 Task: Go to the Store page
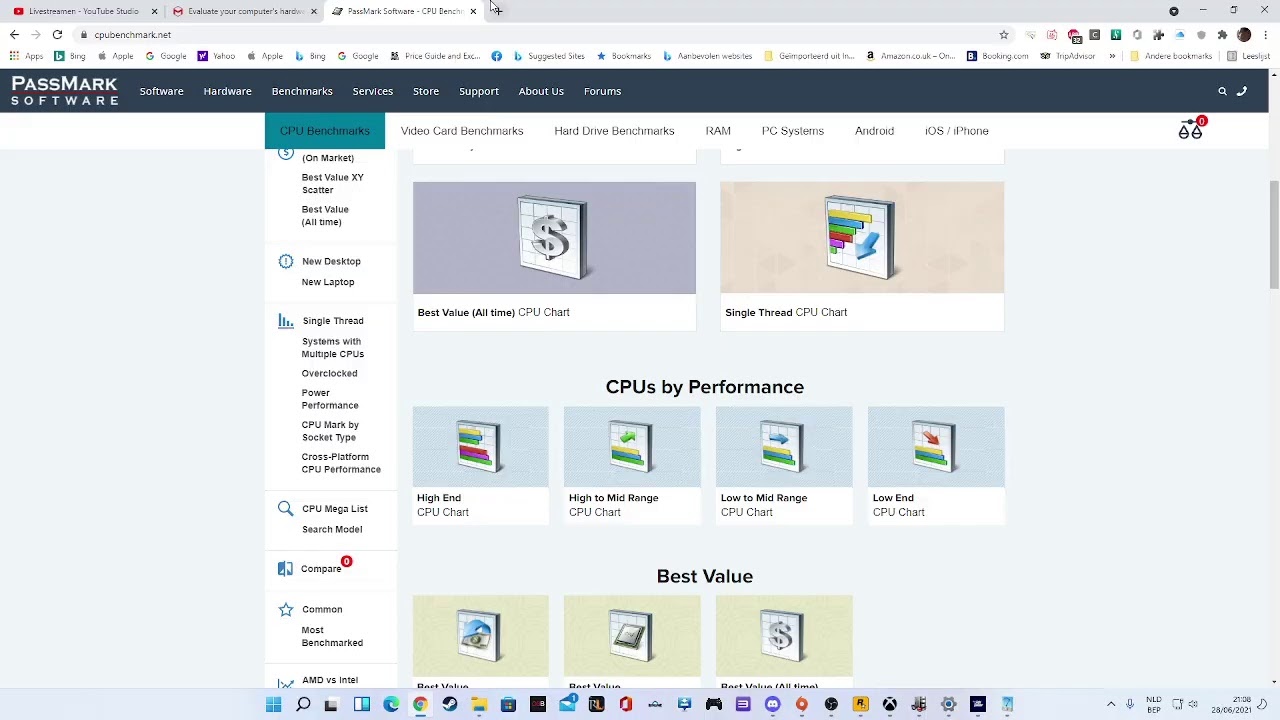[x=426, y=91]
